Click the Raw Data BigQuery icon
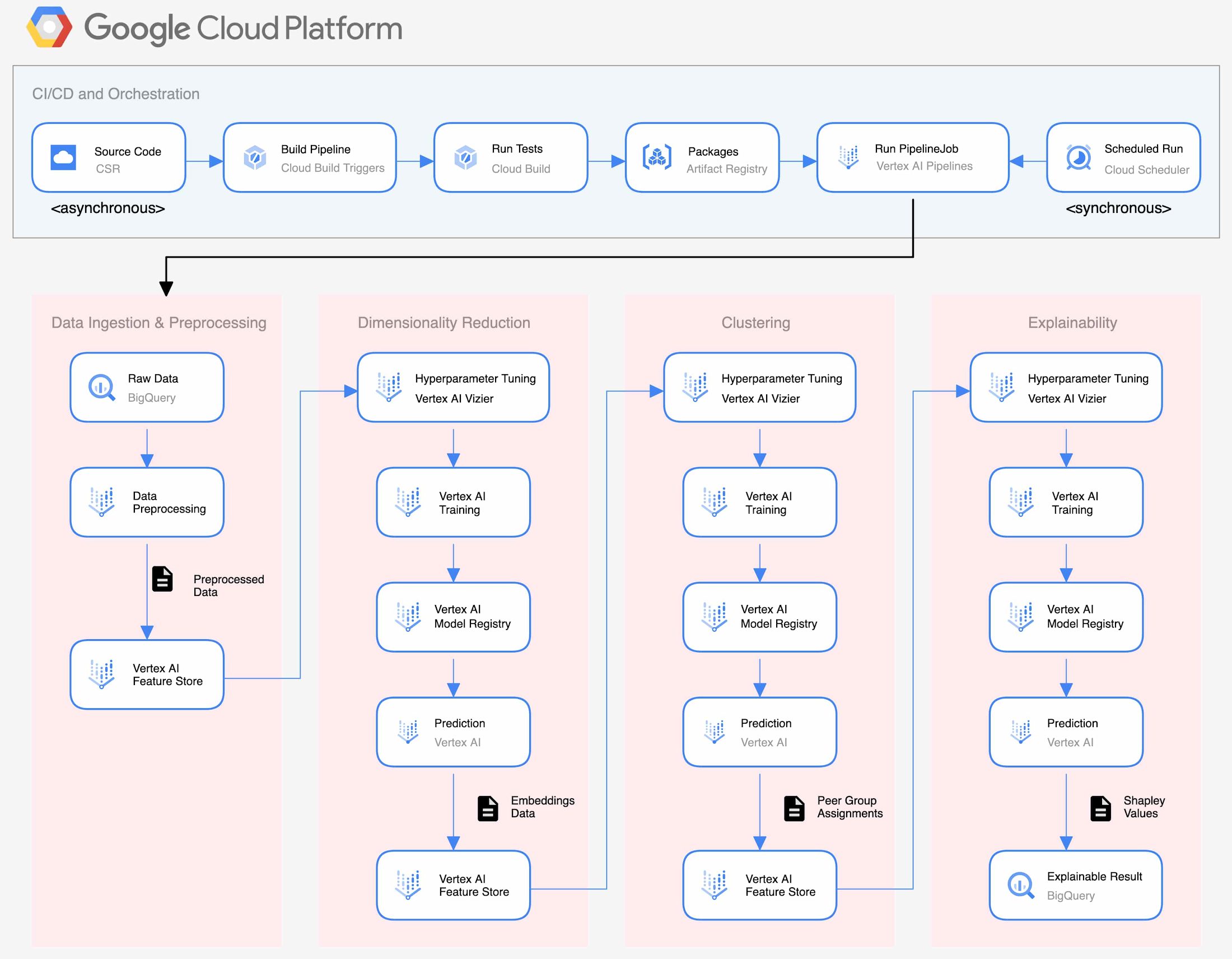This screenshot has width=1232, height=959. pos(102,388)
